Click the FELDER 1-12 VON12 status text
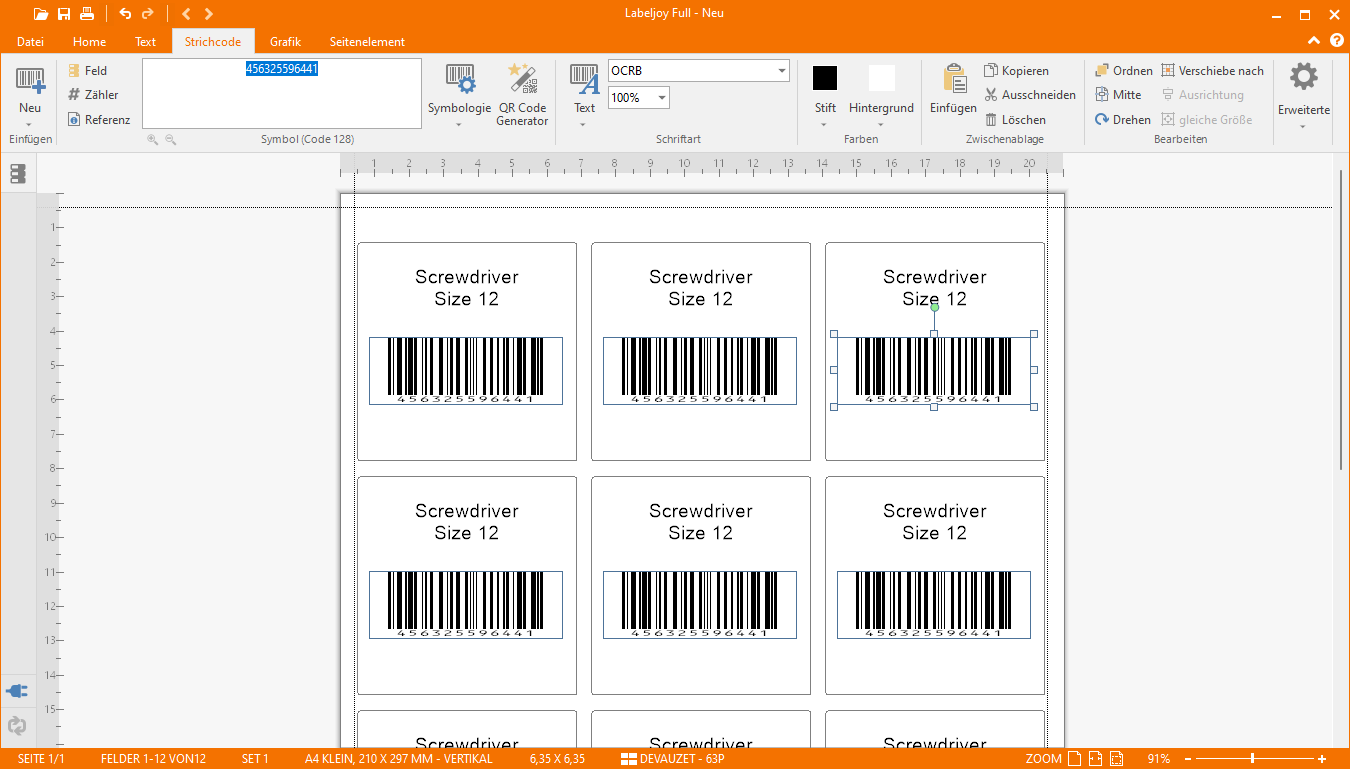Screen dimensions: 1350x769 pyautogui.click(x=153, y=759)
